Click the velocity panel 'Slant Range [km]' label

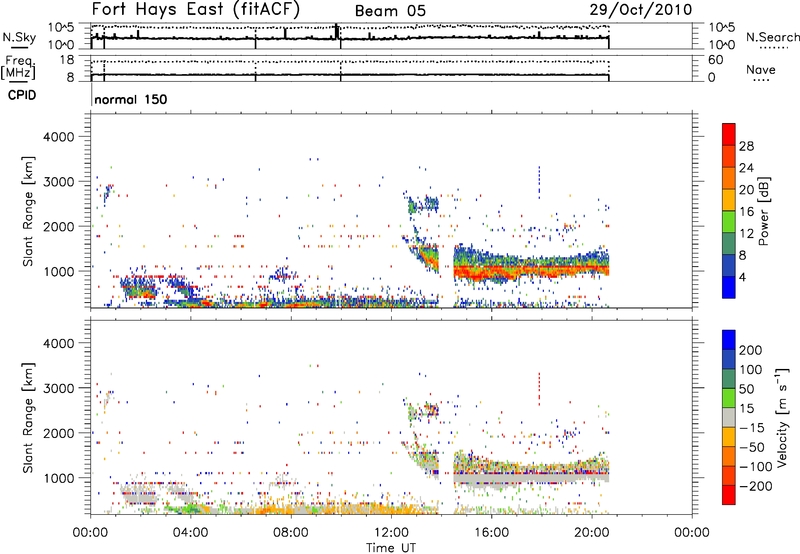point(28,418)
